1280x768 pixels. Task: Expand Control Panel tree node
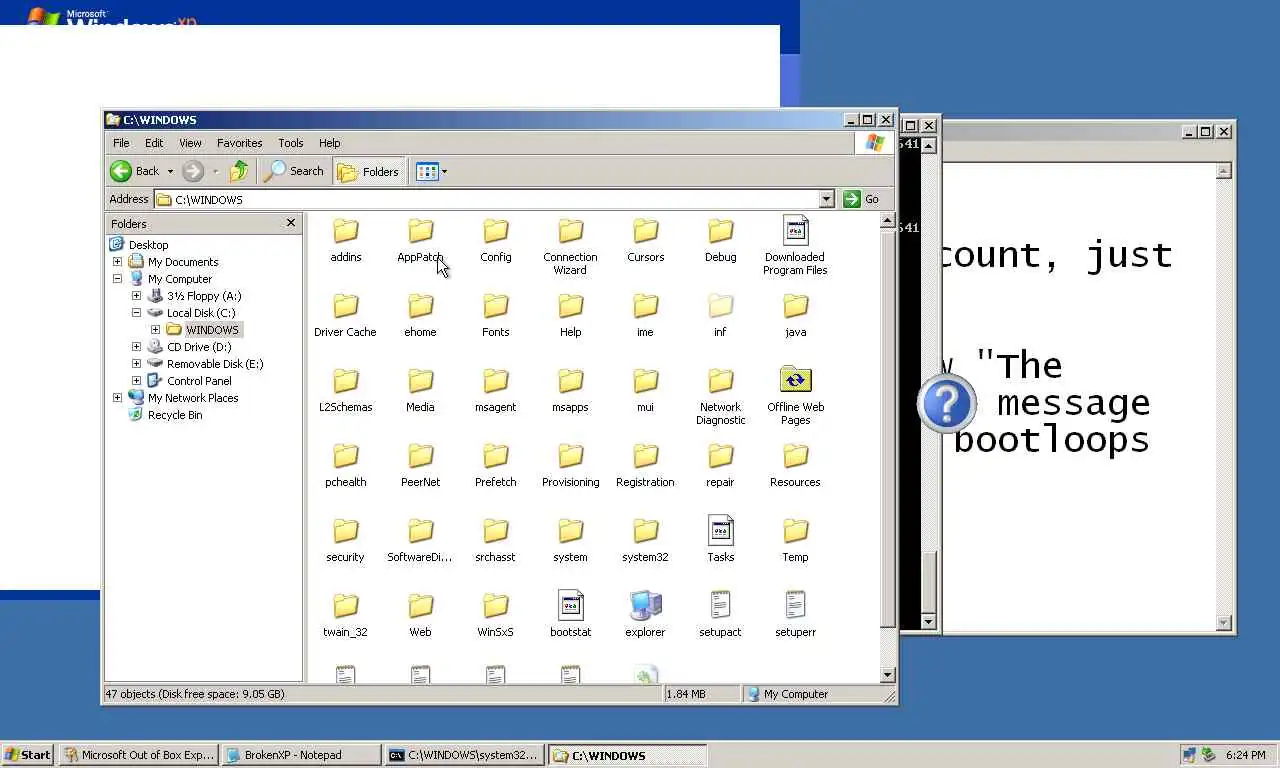(x=136, y=381)
